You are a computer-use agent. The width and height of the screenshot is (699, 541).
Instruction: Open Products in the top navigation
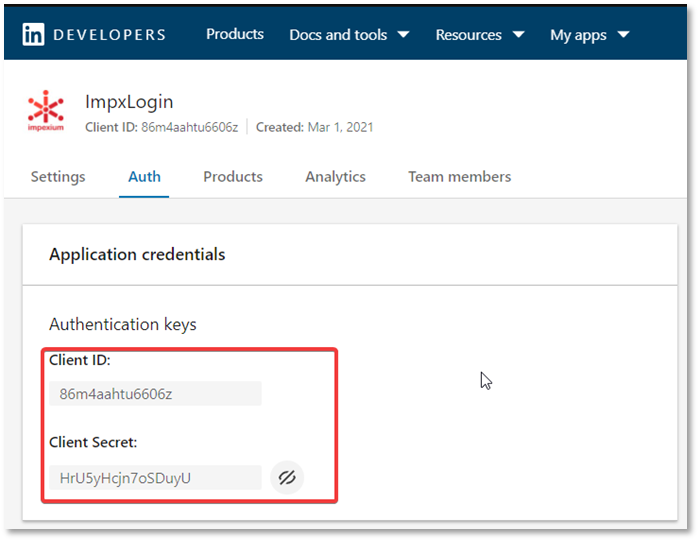coord(235,34)
